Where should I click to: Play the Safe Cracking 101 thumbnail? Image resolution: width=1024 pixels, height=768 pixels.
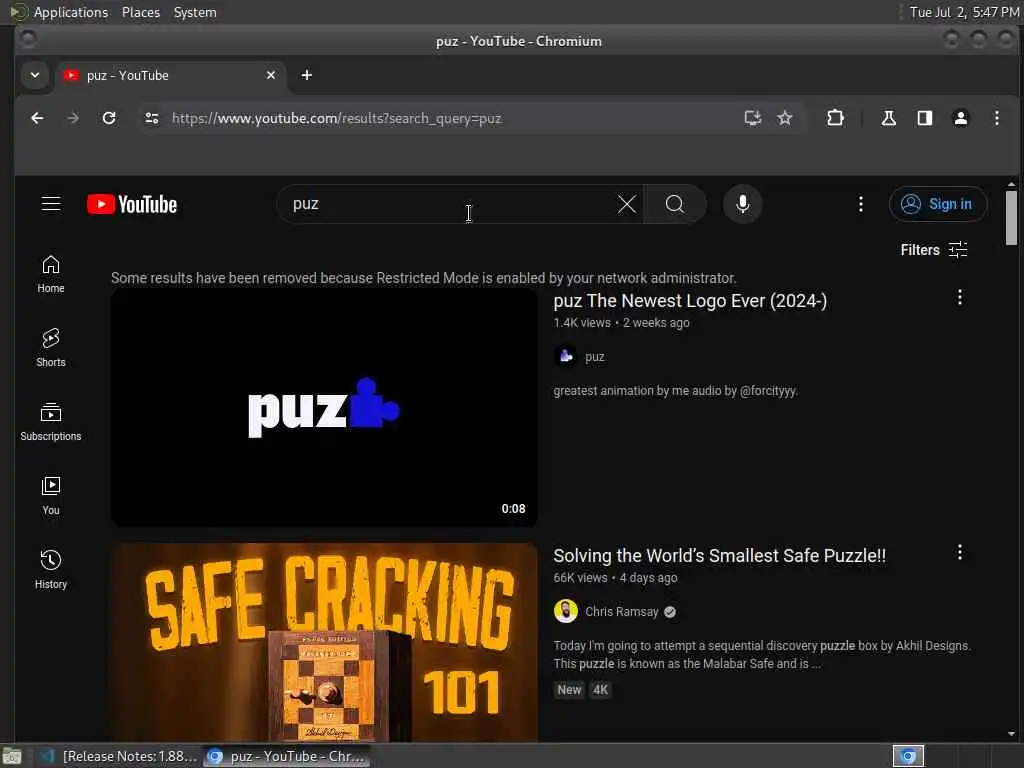coord(325,643)
